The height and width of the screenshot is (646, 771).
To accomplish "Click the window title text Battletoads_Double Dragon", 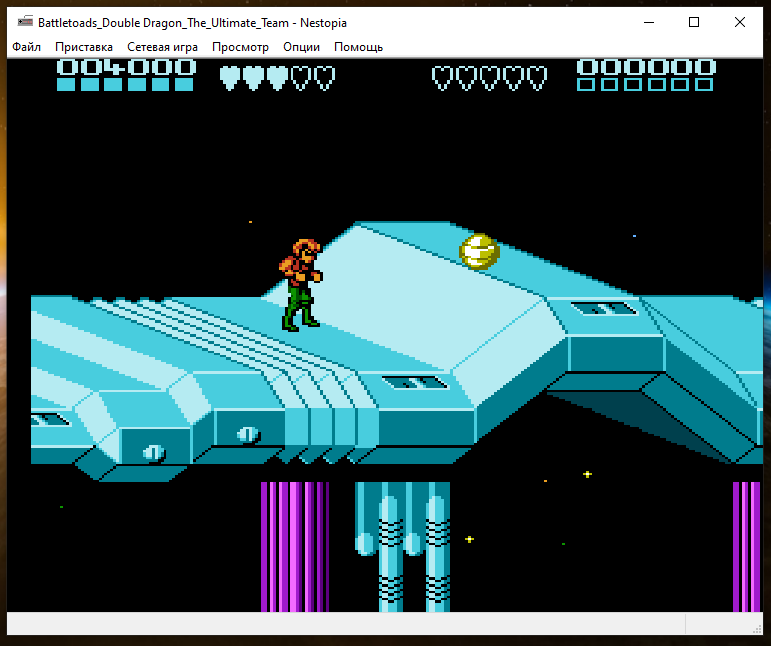I will tap(192, 23).
